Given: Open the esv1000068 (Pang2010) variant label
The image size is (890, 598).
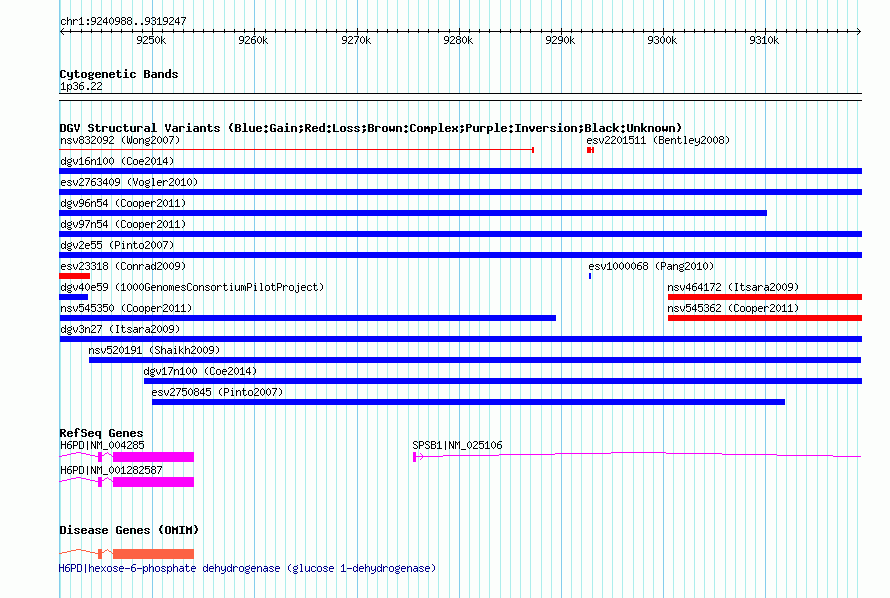Looking at the screenshot, I should pos(651,266).
